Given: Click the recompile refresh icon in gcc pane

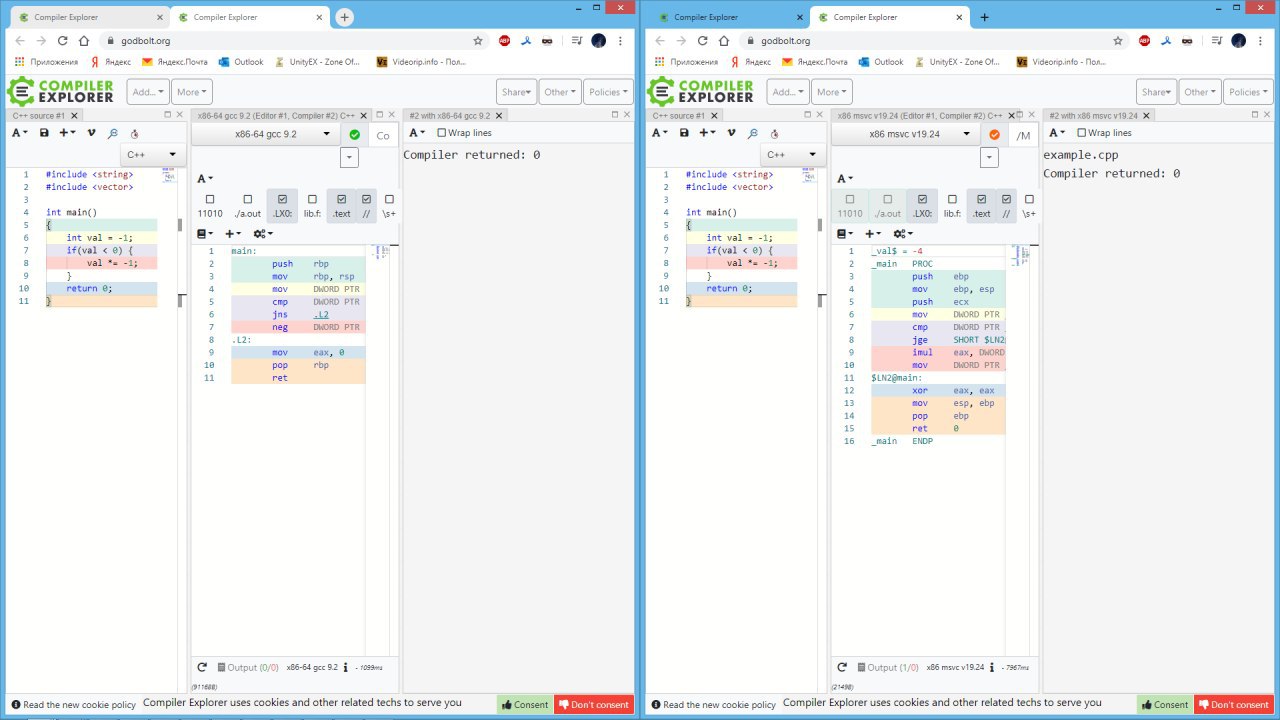Looking at the screenshot, I should coord(202,667).
